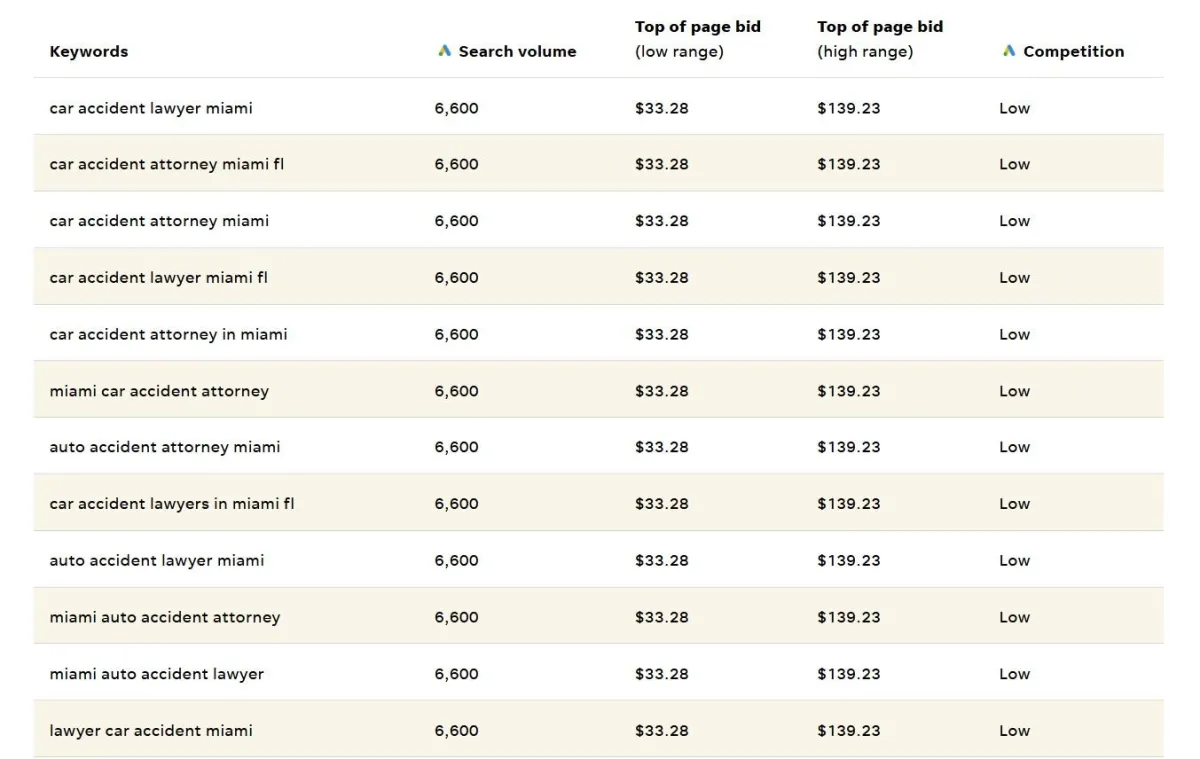Open keyword car accident lawyer miami
This screenshot has width=1200, height=759.
(151, 108)
